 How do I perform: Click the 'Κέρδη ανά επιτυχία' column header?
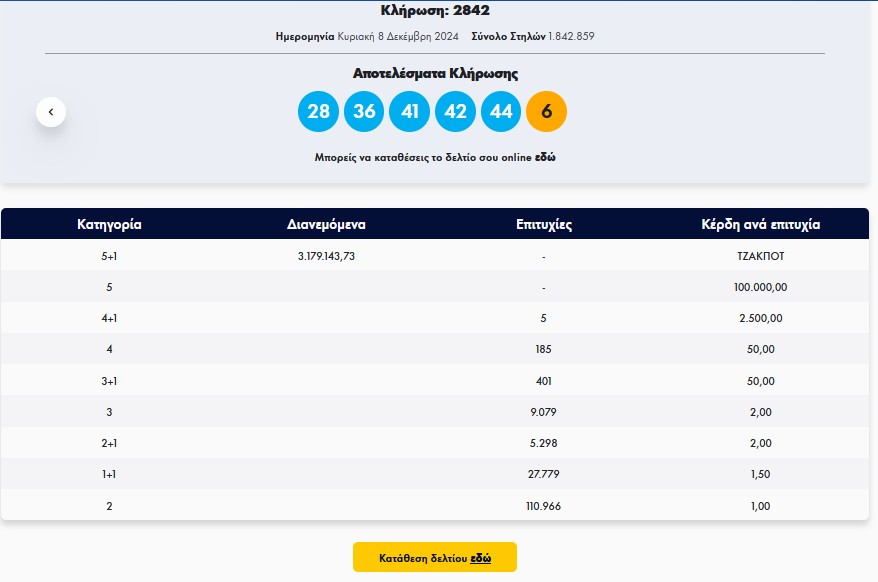click(760, 225)
